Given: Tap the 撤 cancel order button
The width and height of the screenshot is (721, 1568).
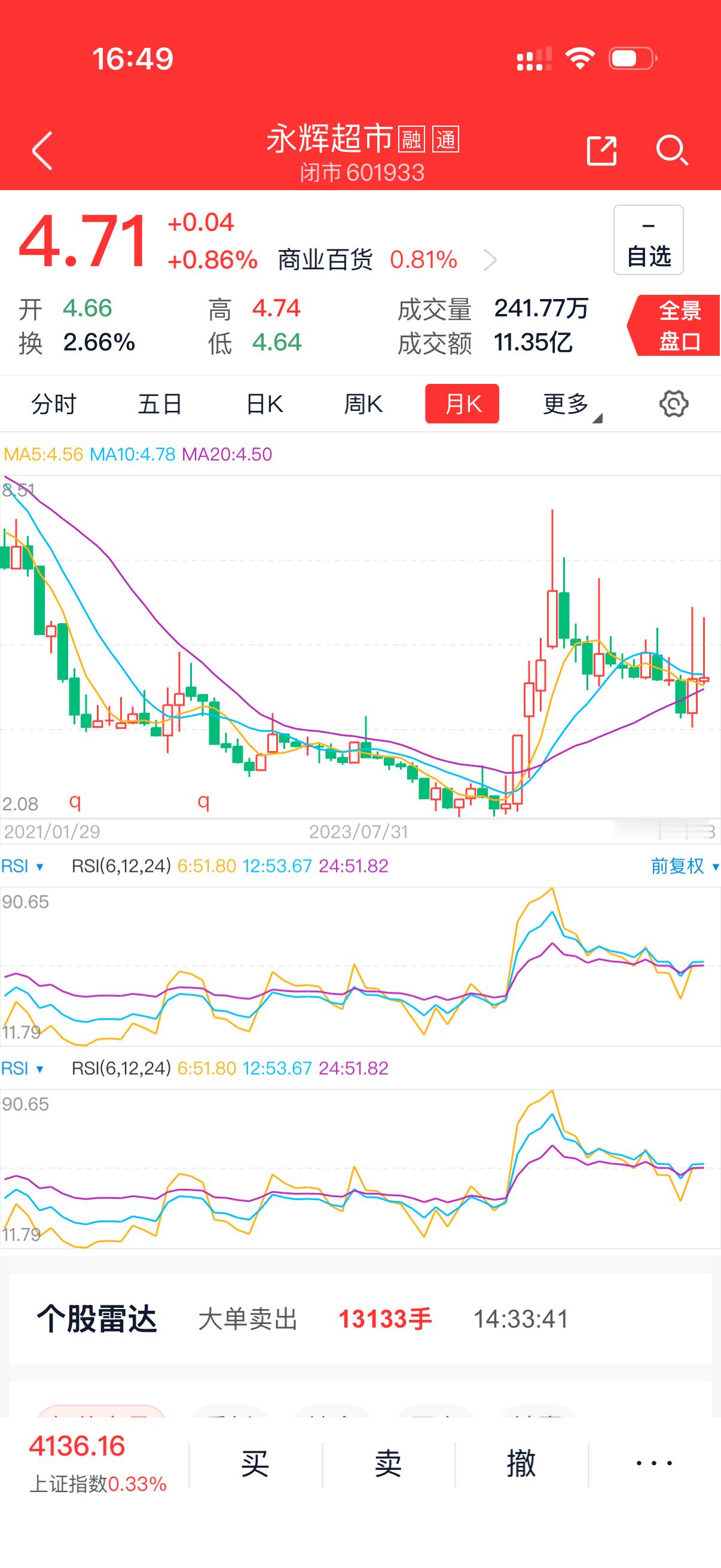Looking at the screenshot, I should (521, 1463).
